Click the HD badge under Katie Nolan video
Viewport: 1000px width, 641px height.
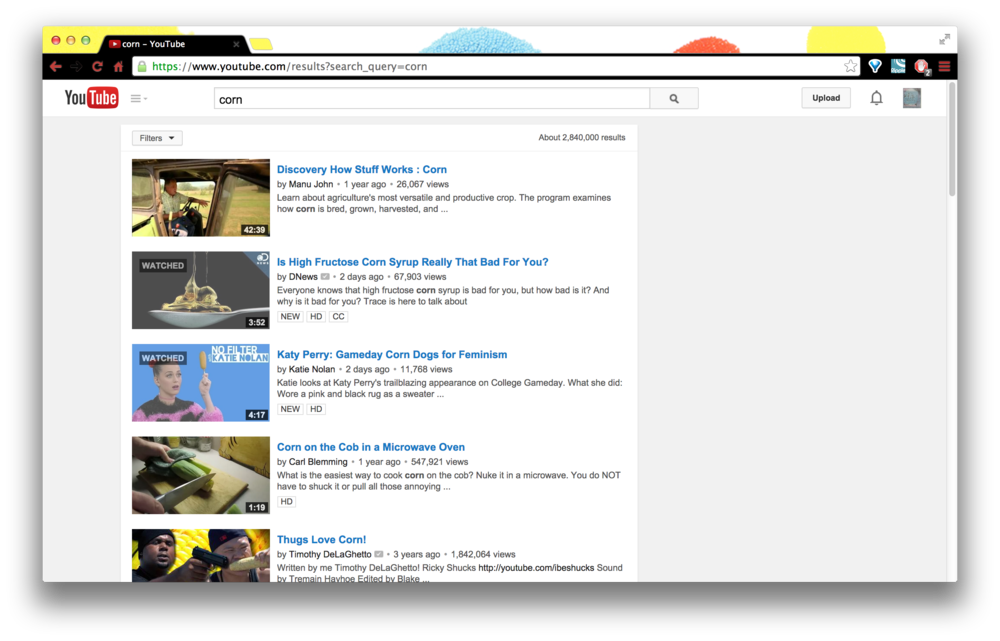316,409
